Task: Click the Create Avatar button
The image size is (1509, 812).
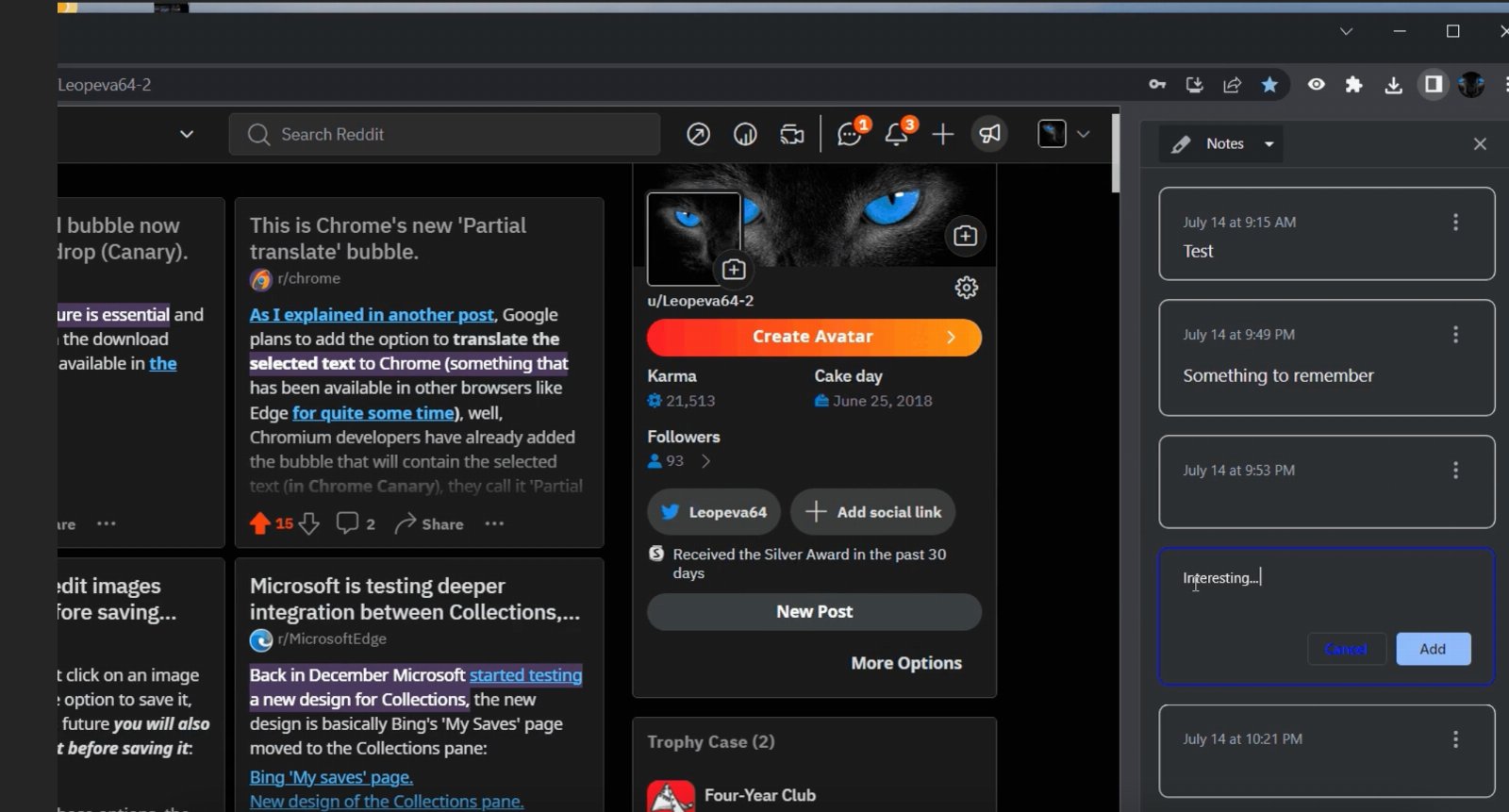Action: (x=814, y=337)
